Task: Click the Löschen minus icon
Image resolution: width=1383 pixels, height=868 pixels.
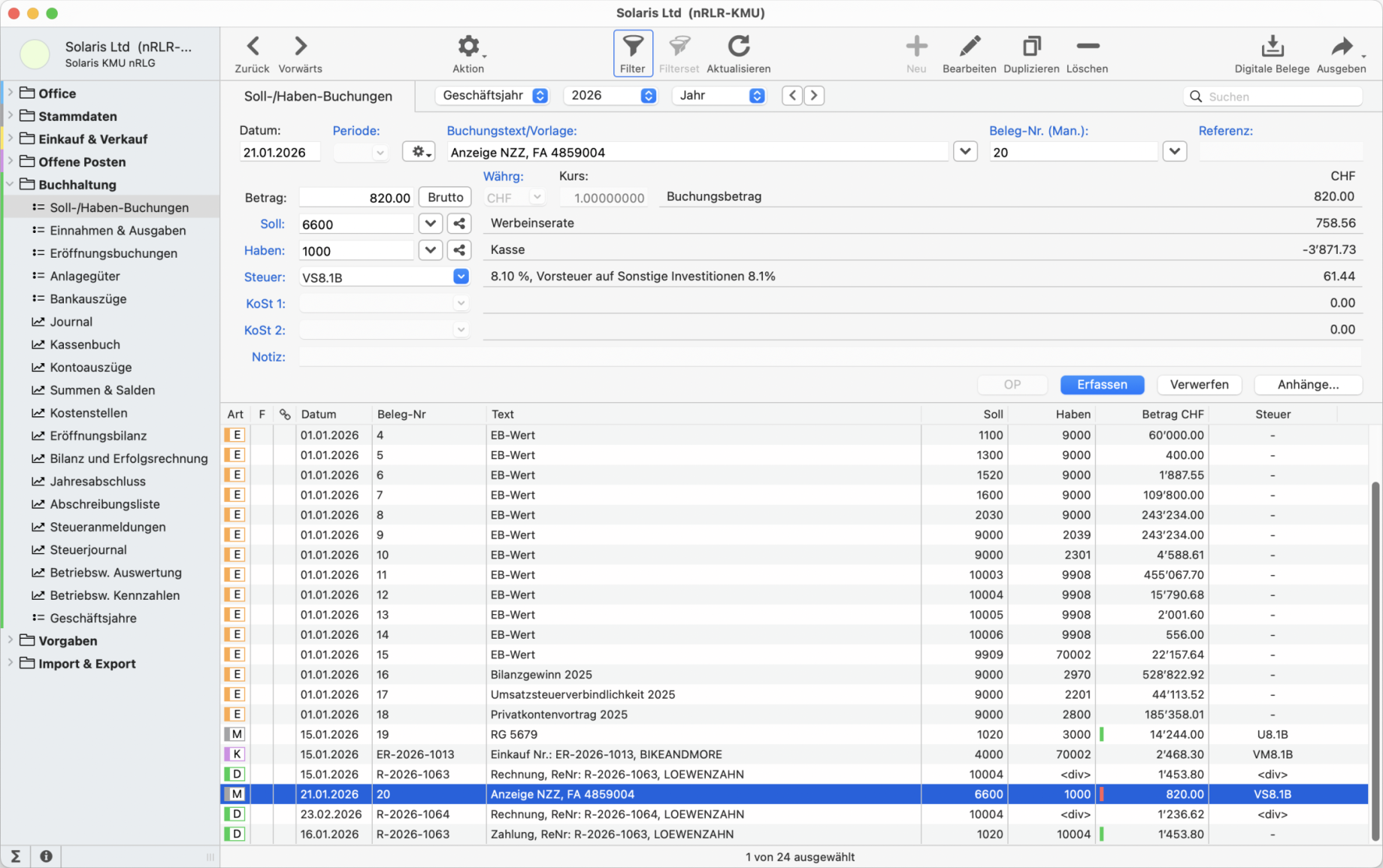Action: 1087,47
